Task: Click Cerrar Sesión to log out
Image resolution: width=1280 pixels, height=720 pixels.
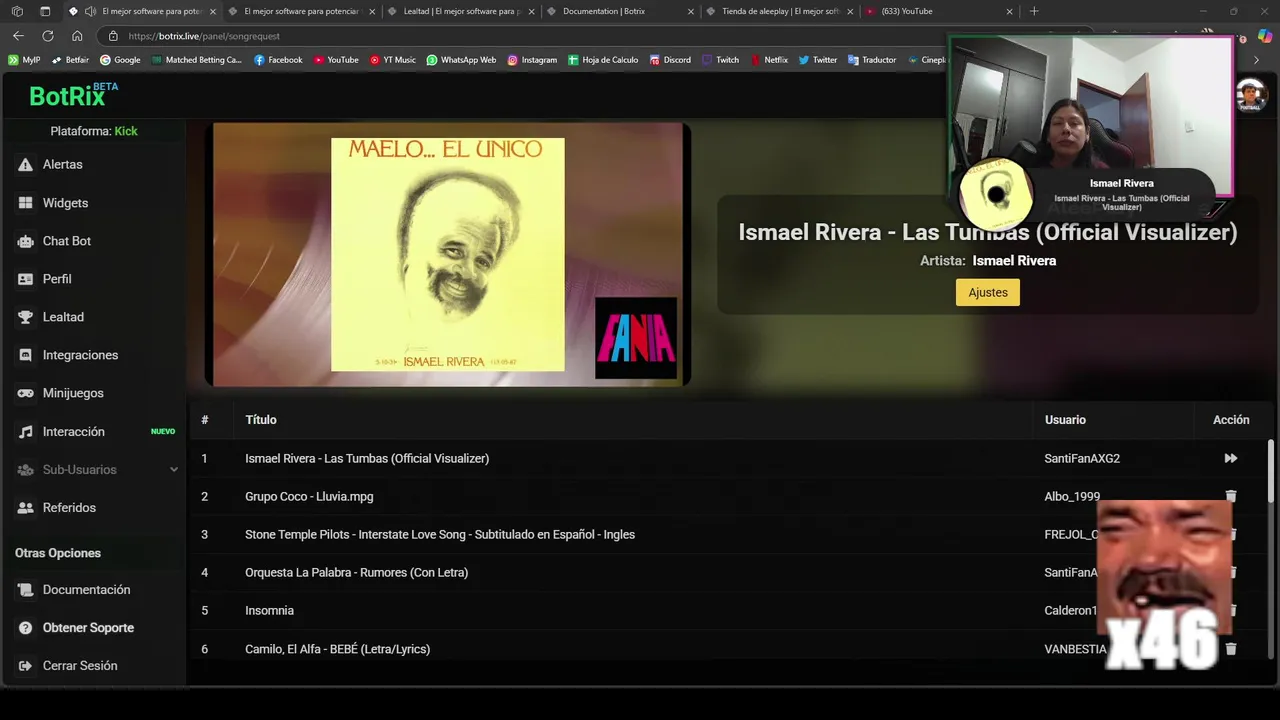Action: click(x=80, y=666)
